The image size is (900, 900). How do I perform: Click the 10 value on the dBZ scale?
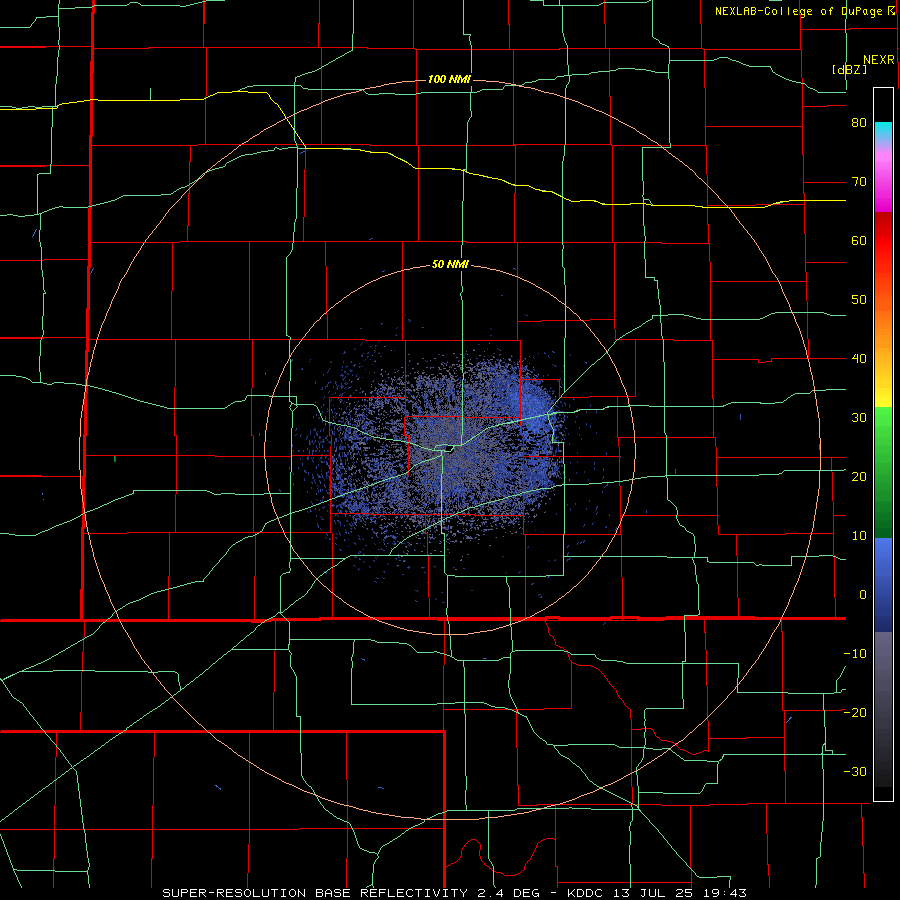point(859,536)
